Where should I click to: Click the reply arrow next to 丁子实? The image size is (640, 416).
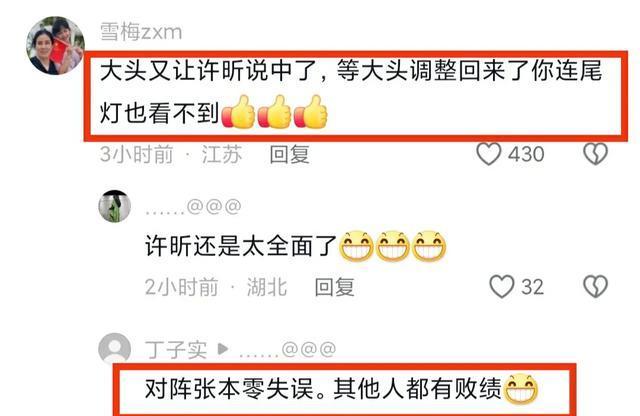tap(222, 349)
